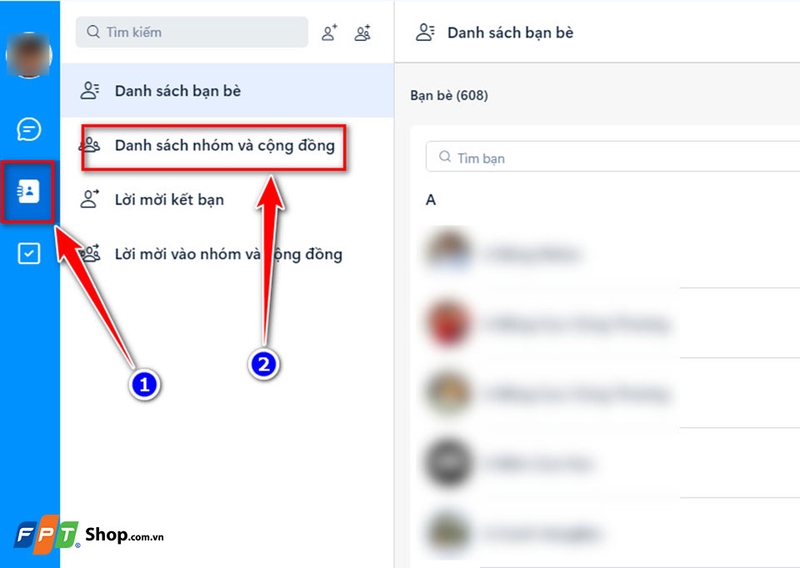Click the Tìm kiếm search field
800x568 pixels.
coord(192,32)
